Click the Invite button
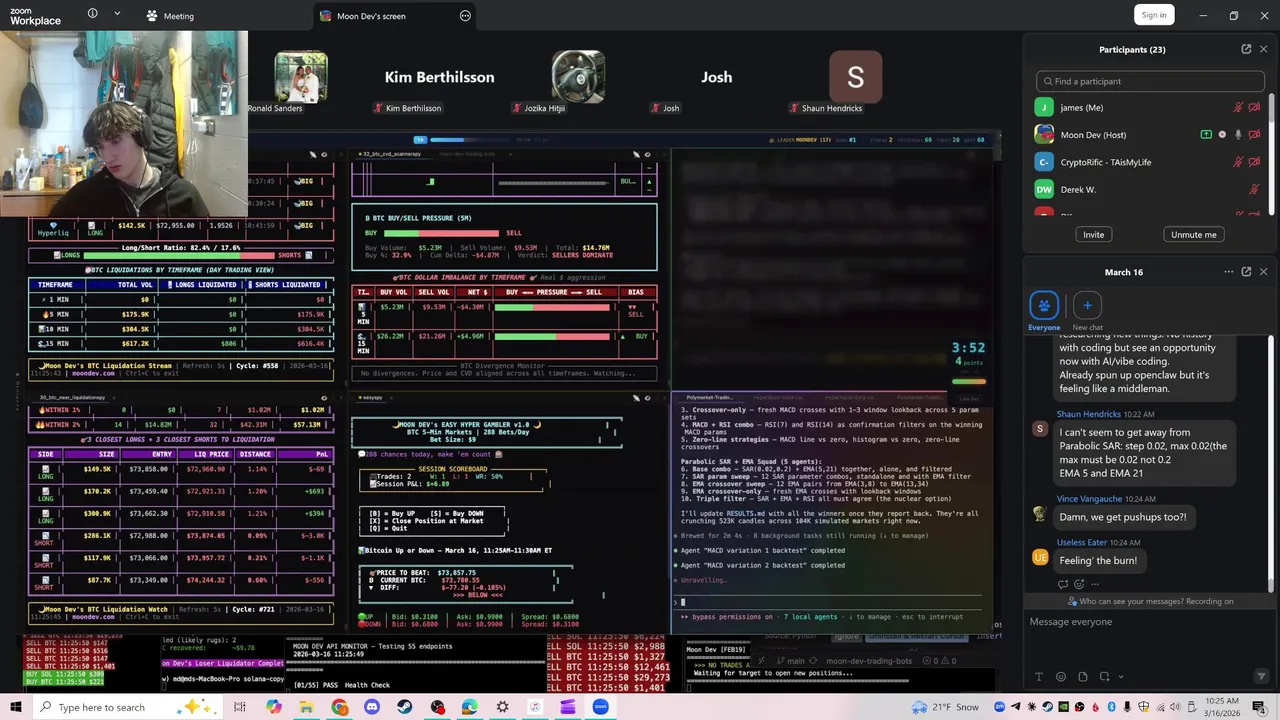Viewport: 1280px width, 720px height. click(1094, 234)
